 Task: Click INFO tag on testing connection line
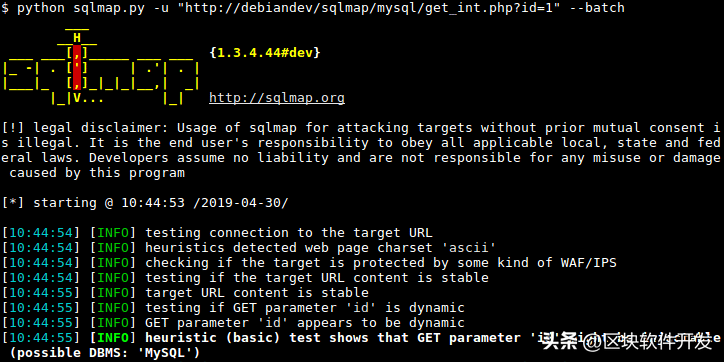pos(113,233)
